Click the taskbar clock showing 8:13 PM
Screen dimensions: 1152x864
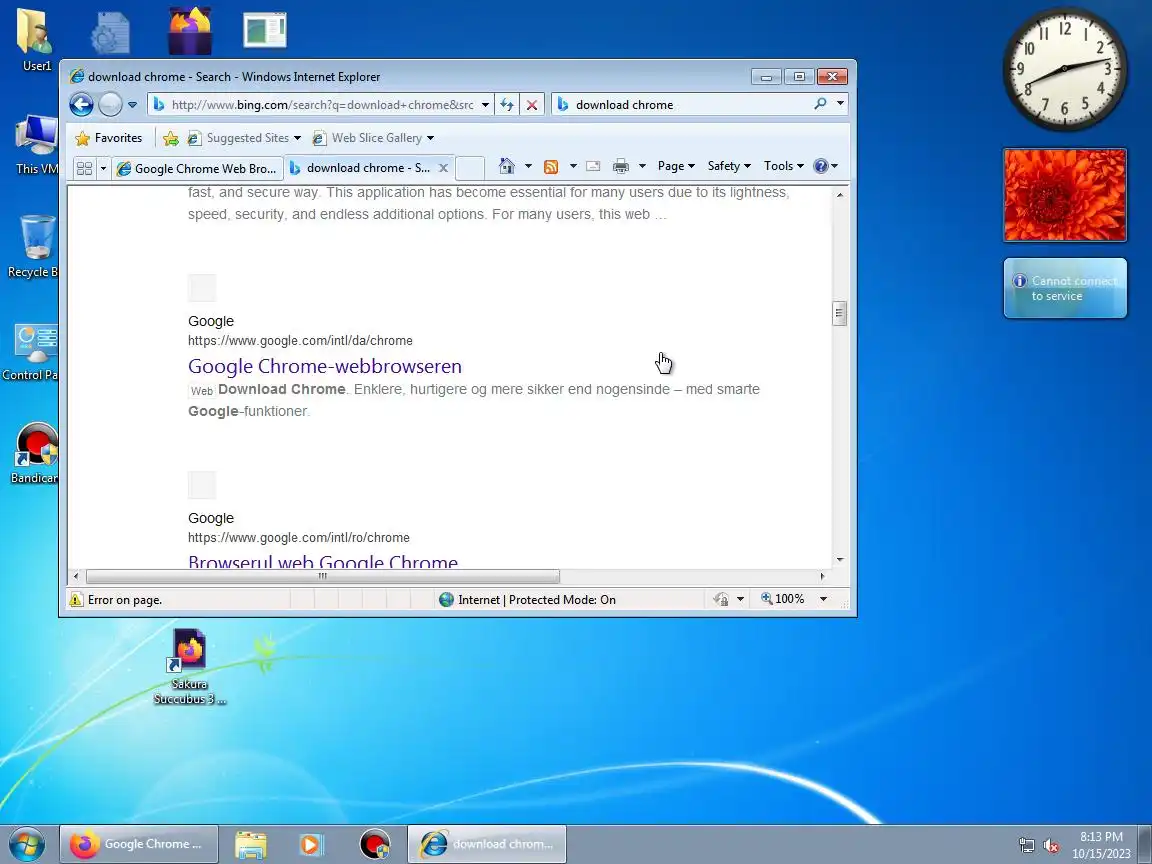[x=1101, y=845]
